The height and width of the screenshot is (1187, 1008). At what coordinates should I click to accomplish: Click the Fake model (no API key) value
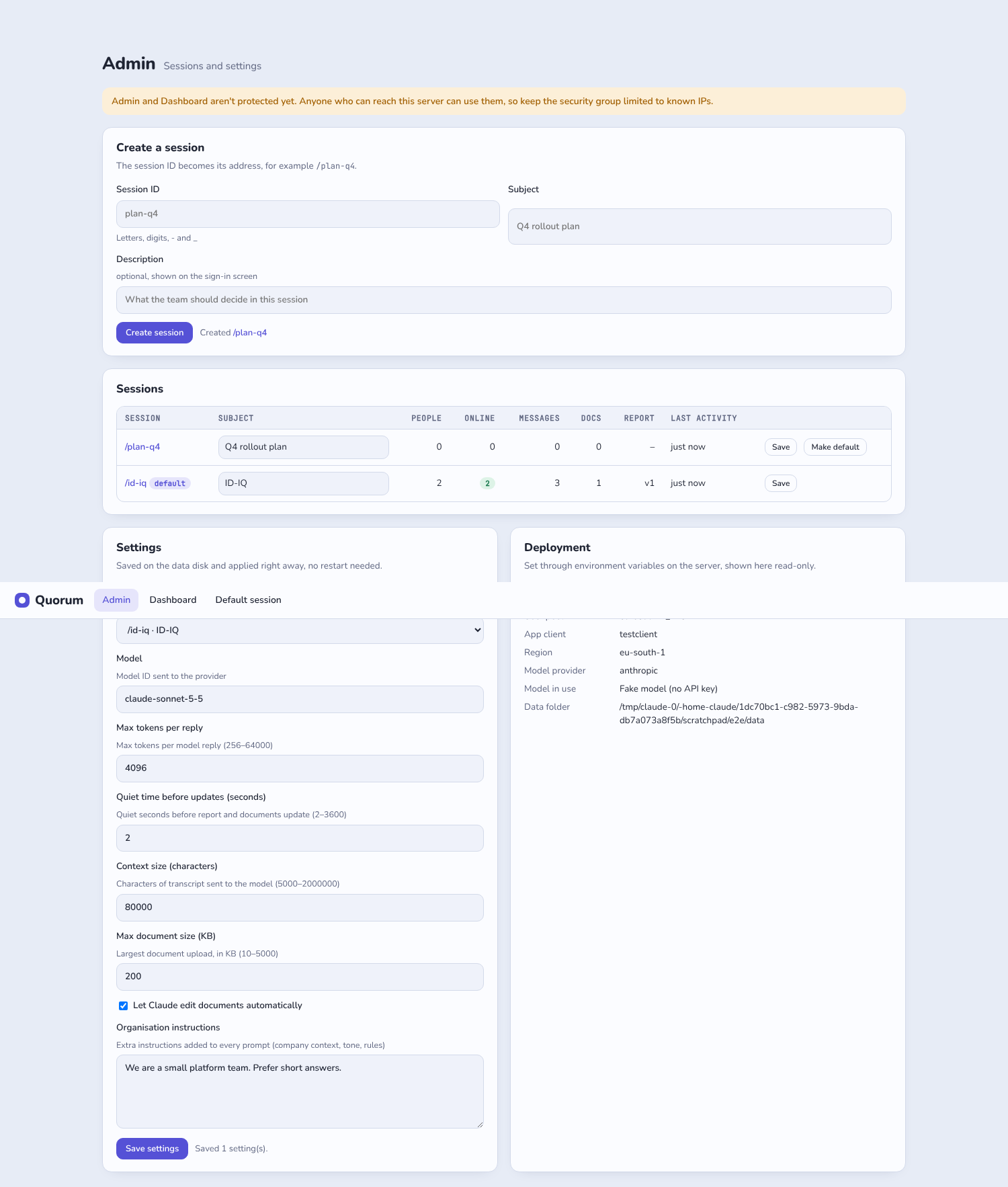pos(669,689)
